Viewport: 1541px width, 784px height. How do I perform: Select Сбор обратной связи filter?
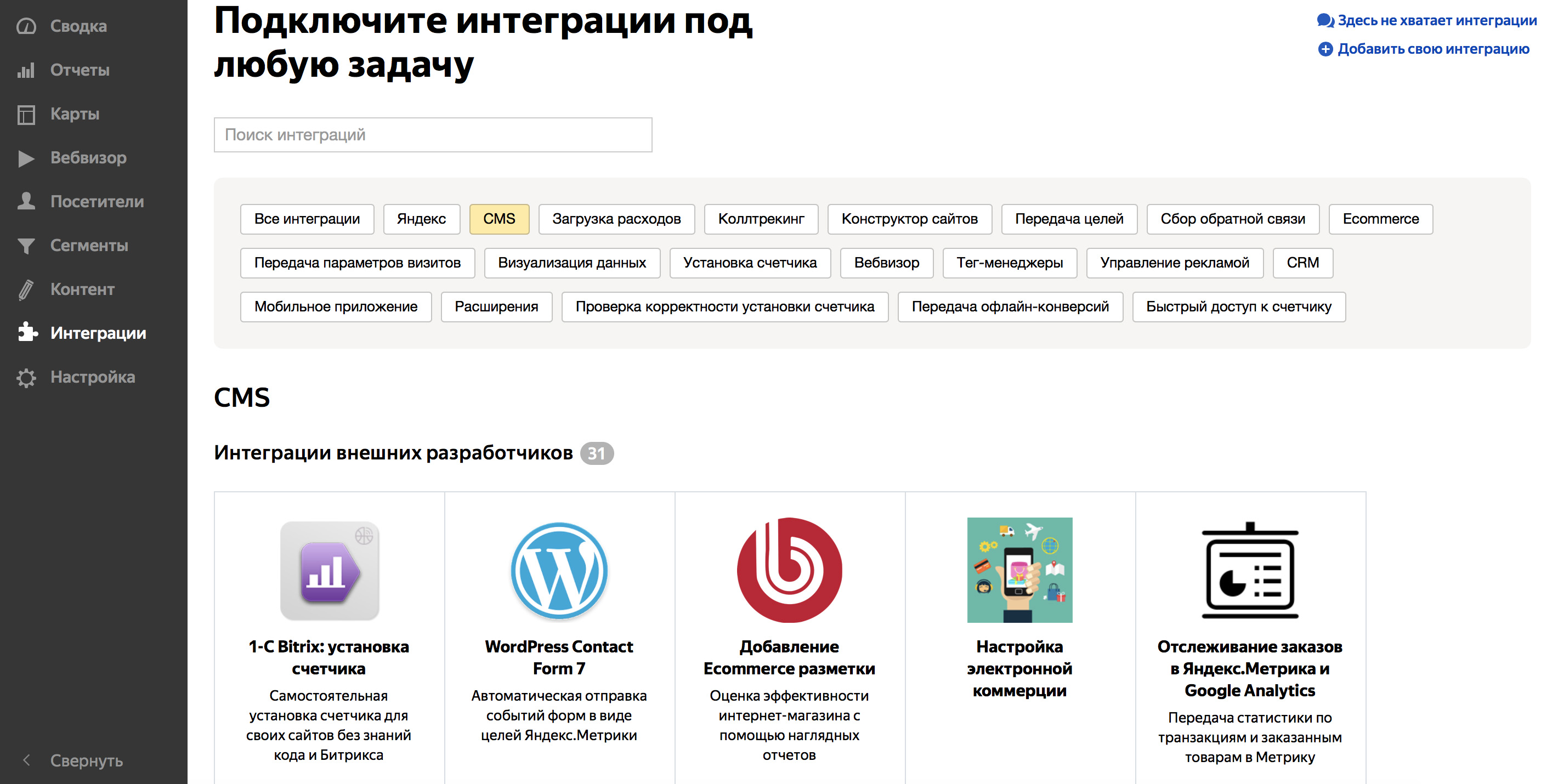tap(1232, 219)
